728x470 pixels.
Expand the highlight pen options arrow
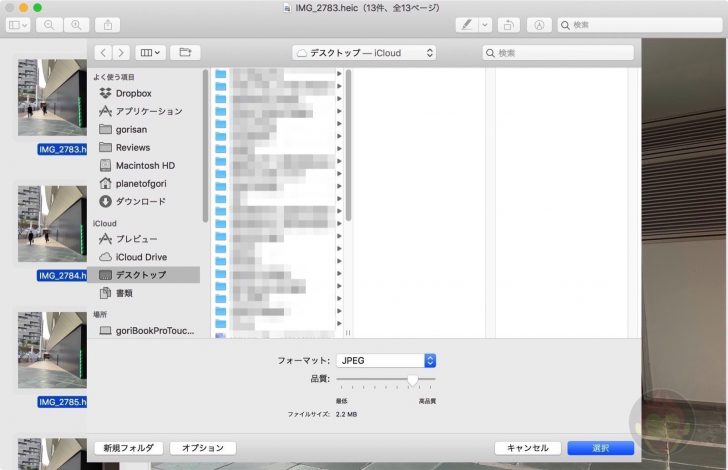click(485, 25)
